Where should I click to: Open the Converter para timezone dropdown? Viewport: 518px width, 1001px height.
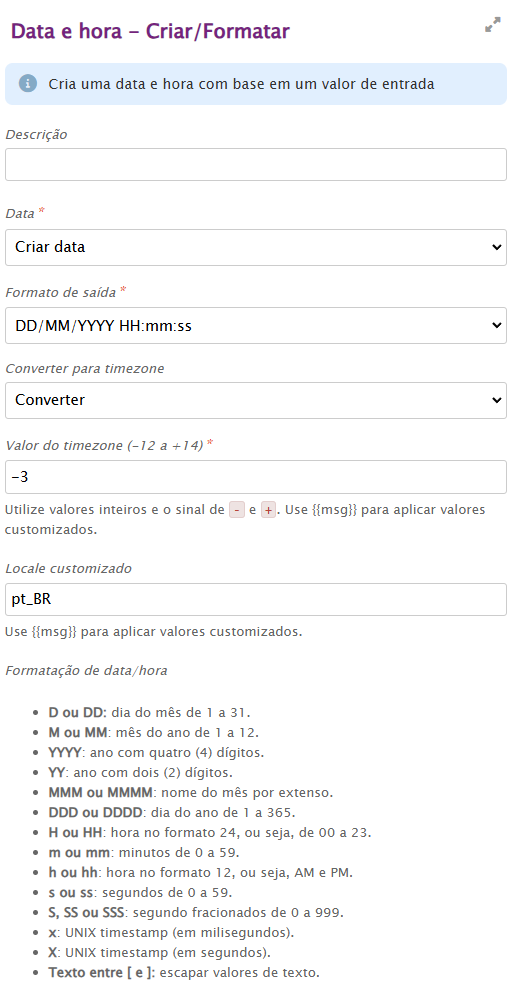point(255,400)
